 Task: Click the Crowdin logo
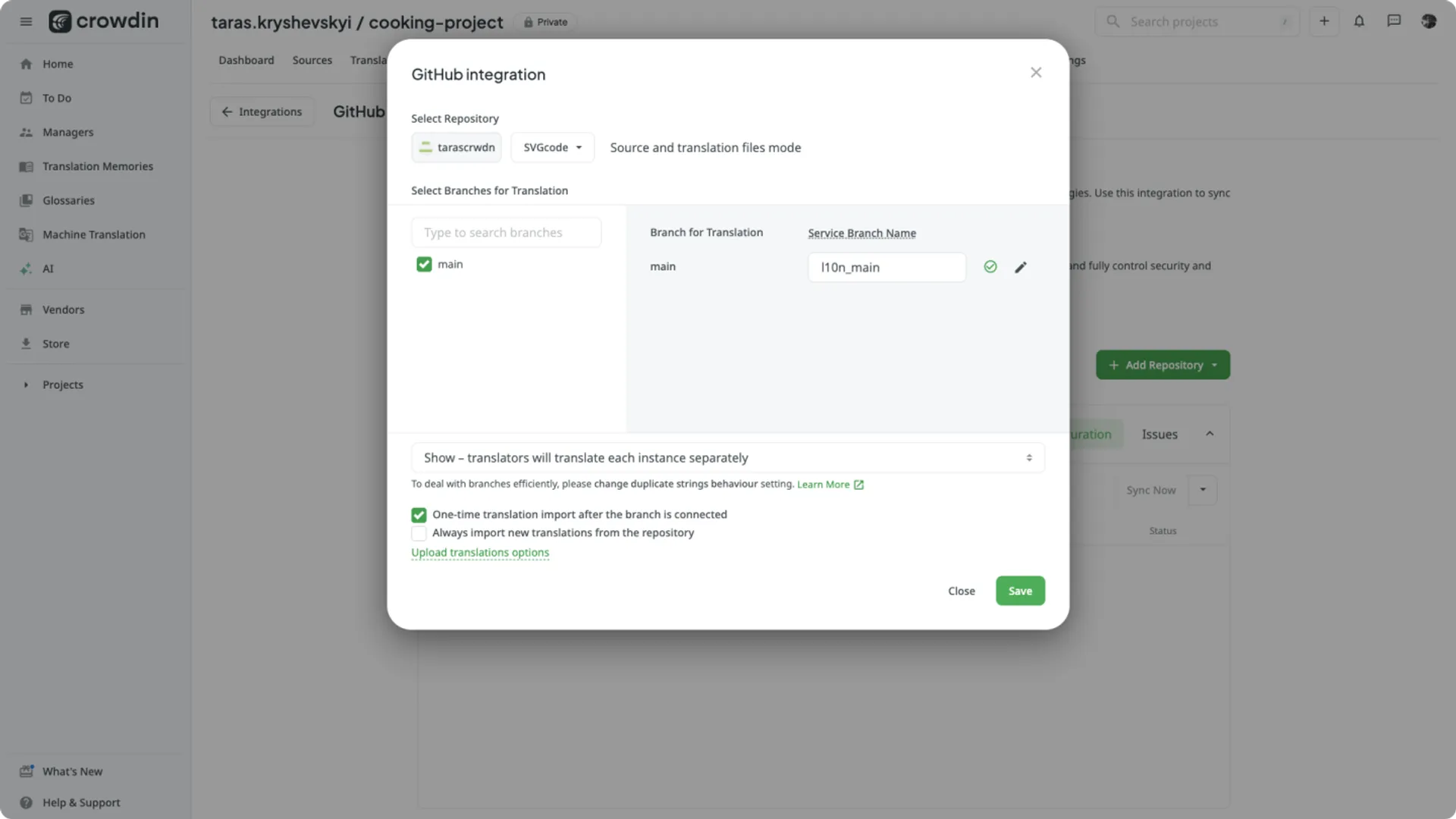coord(104,20)
